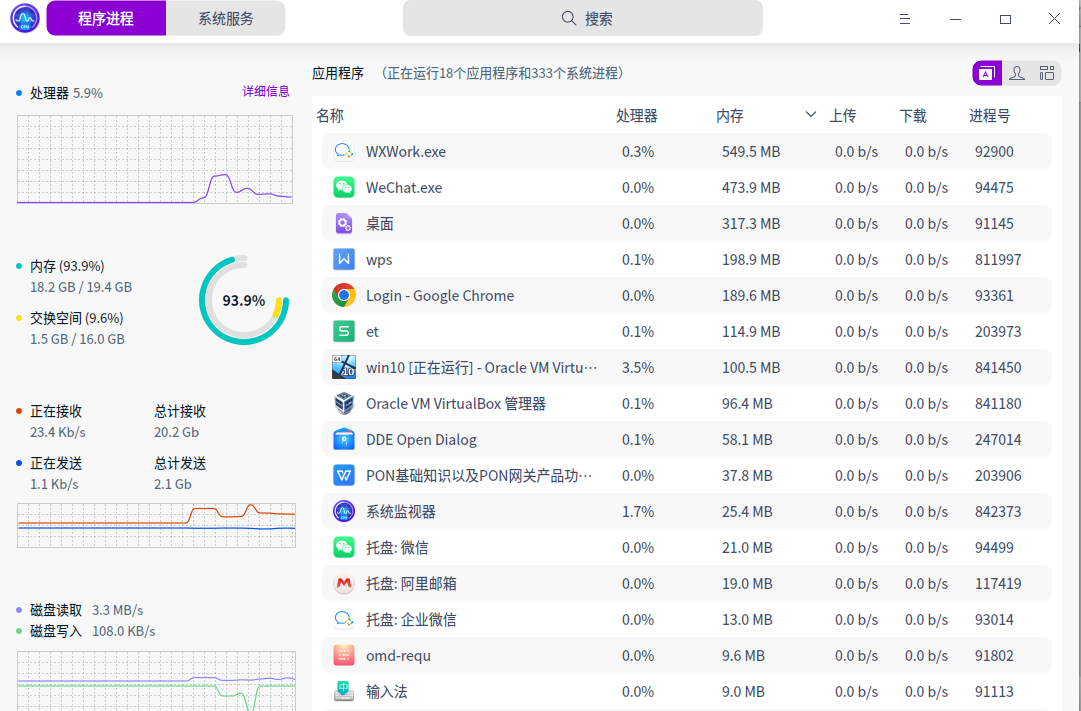Select the WeChat.exe process icon
Image resolution: width=1081 pixels, height=711 pixels.
[x=343, y=187]
